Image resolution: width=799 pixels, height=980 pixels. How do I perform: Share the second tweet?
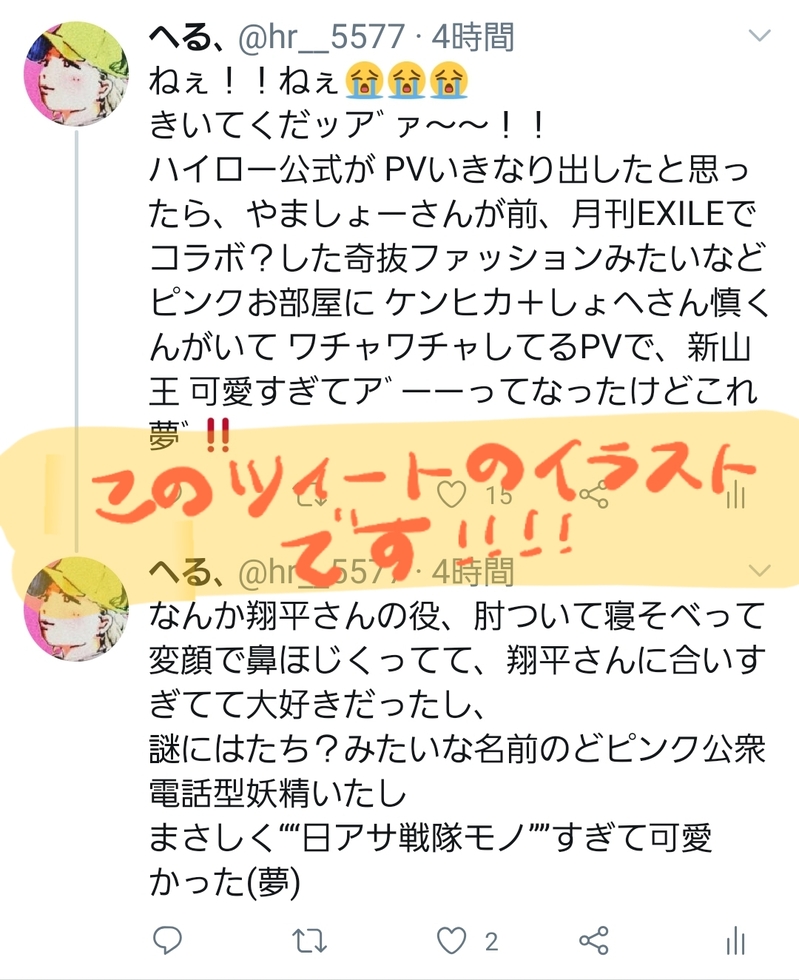(x=593, y=940)
